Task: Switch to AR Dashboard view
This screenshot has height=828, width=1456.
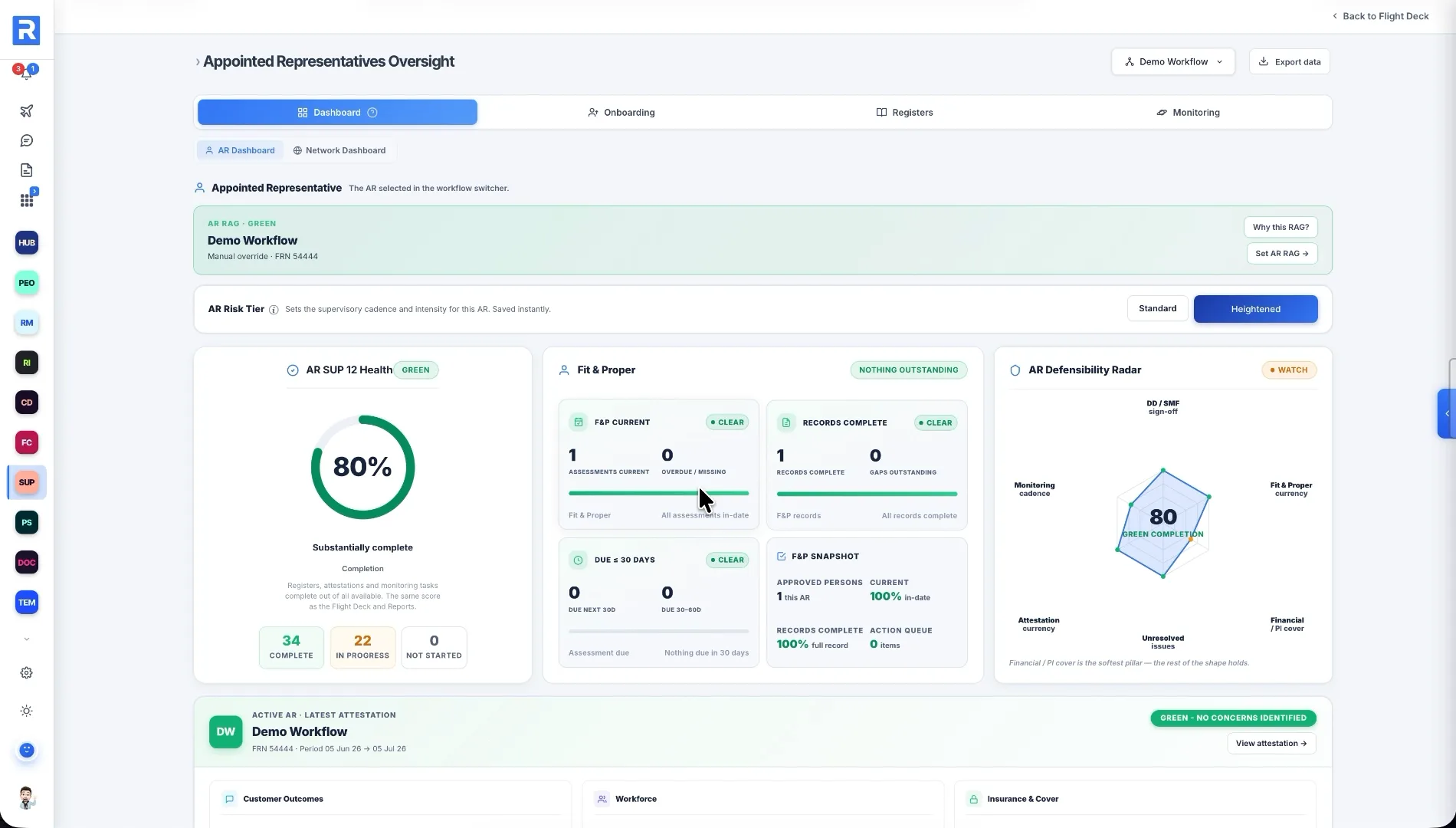Action: click(240, 150)
